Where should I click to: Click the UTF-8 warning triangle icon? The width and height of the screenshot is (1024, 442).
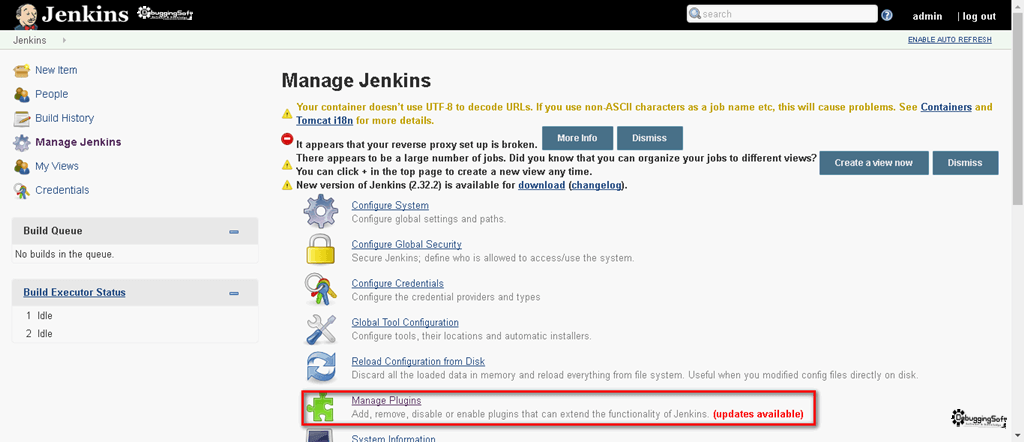[x=287, y=114]
